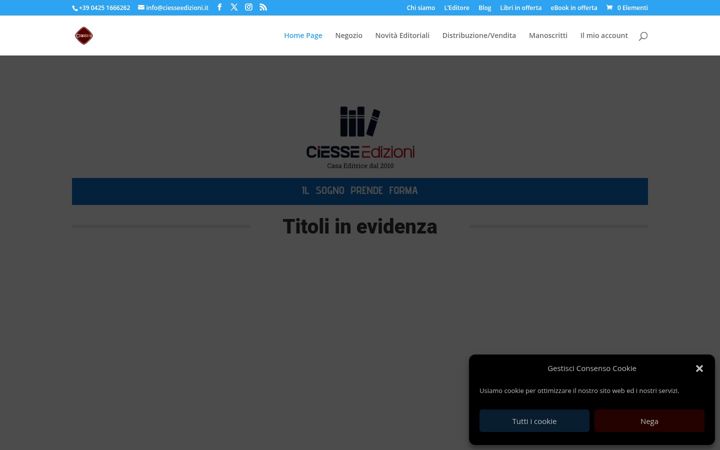Image resolution: width=720 pixels, height=450 pixels.
Task: Open Il mio account menu item
Action: click(x=604, y=35)
